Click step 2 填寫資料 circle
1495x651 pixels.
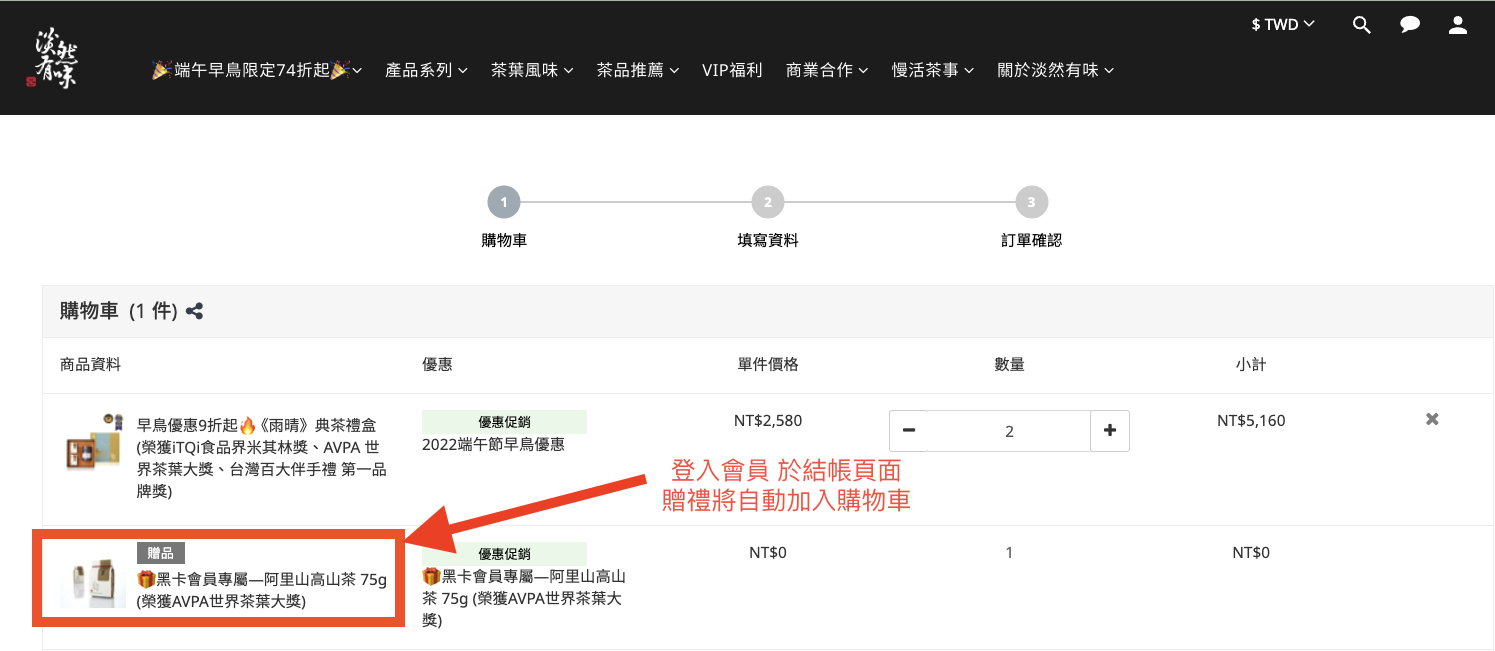767,203
